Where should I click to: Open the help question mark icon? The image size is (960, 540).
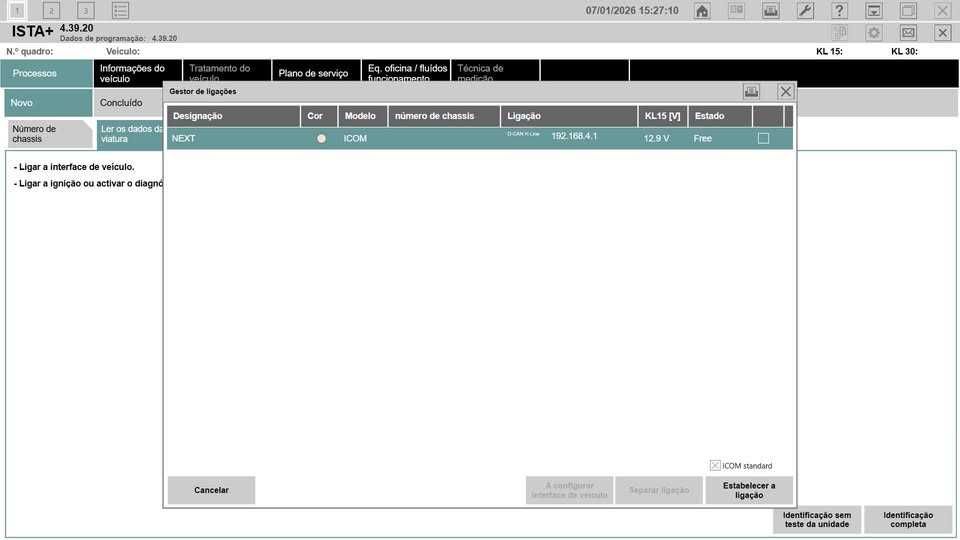pos(839,10)
